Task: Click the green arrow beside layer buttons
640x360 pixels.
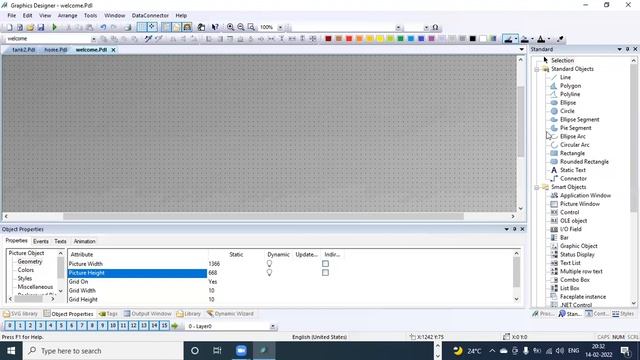Action: pos(175,326)
